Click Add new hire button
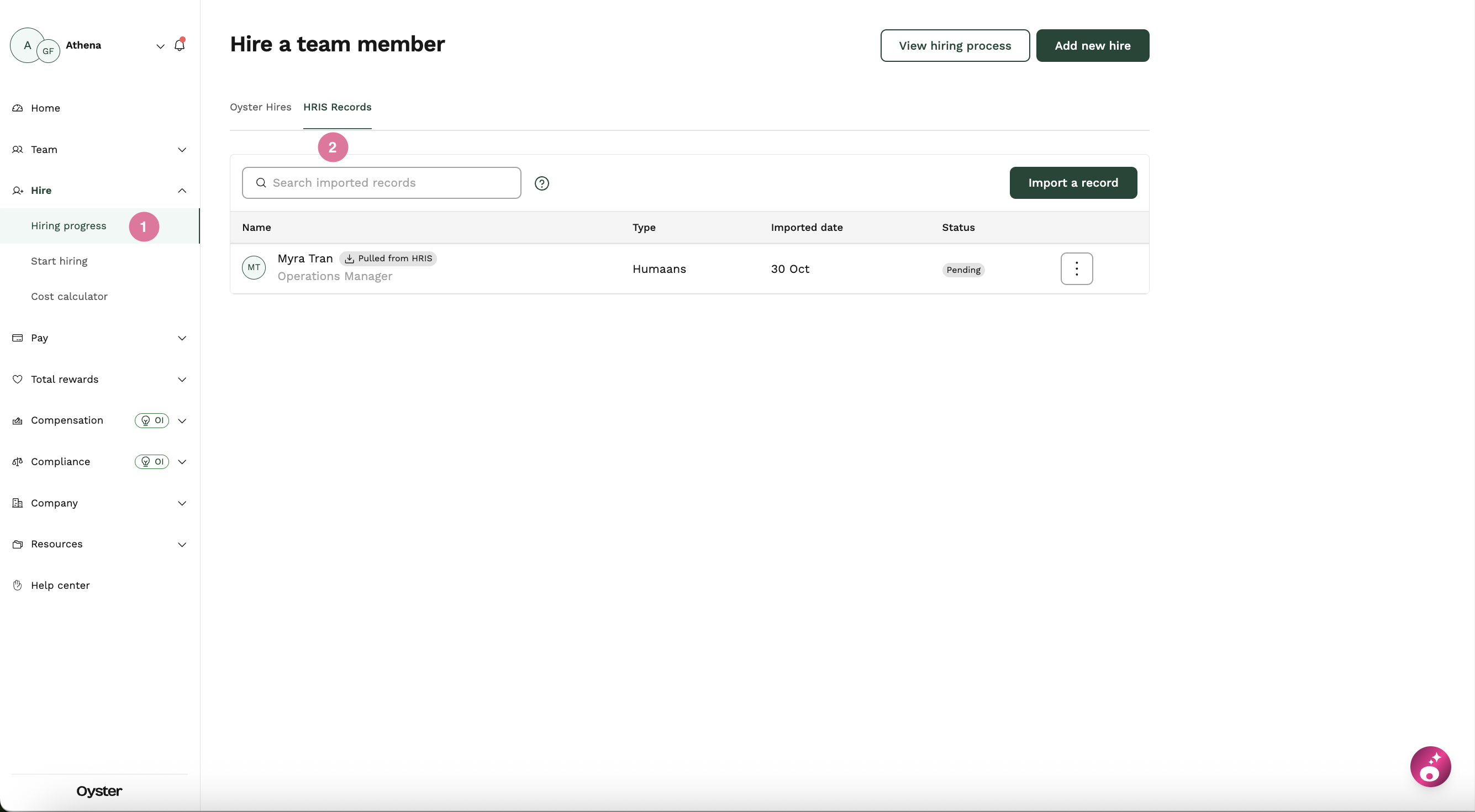Image resolution: width=1475 pixels, height=812 pixels. point(1093,45)
